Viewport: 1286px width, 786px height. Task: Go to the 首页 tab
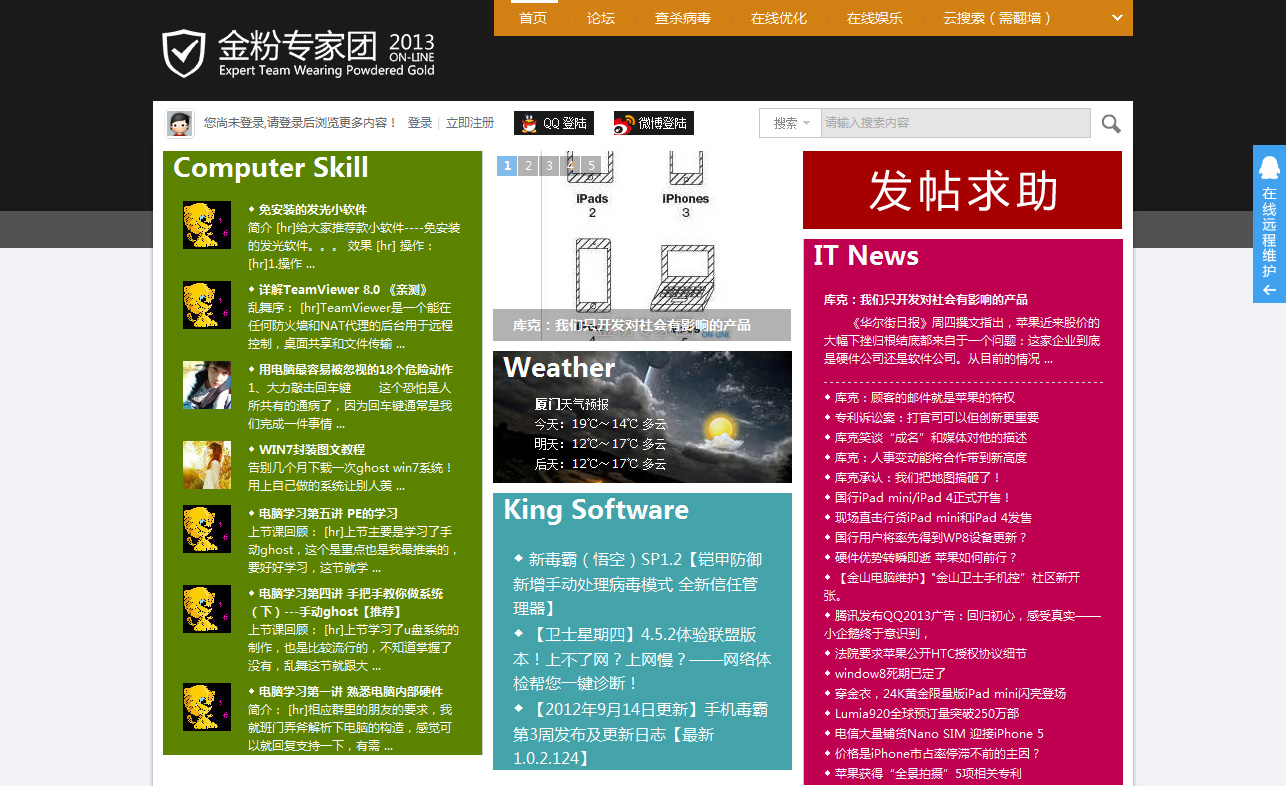coord(533,18)
